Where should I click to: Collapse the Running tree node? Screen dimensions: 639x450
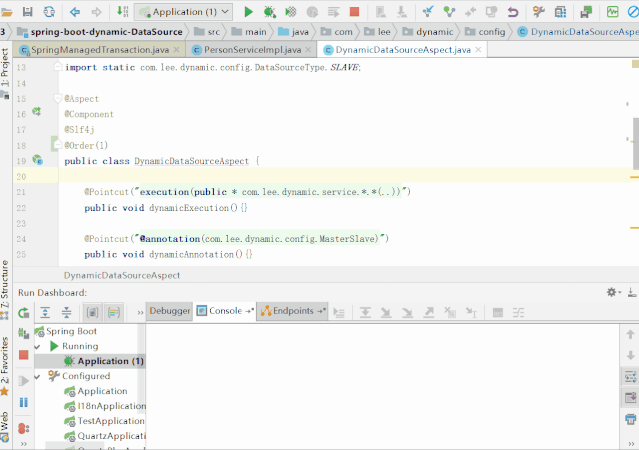pyautogui.click(x=37, y=347)
